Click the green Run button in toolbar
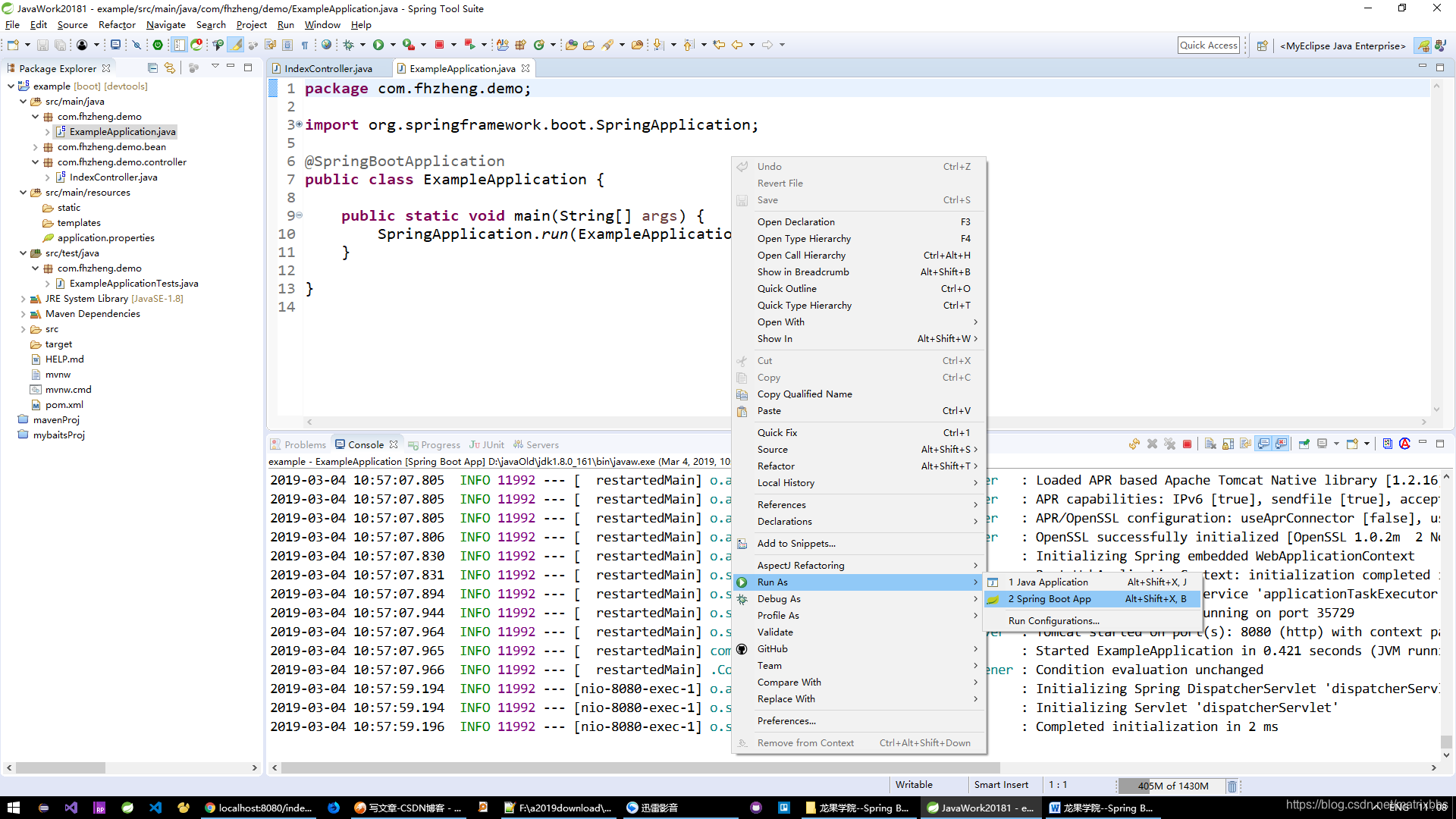The width and height of the screenshot is (1456, 819). click(378, 45)
